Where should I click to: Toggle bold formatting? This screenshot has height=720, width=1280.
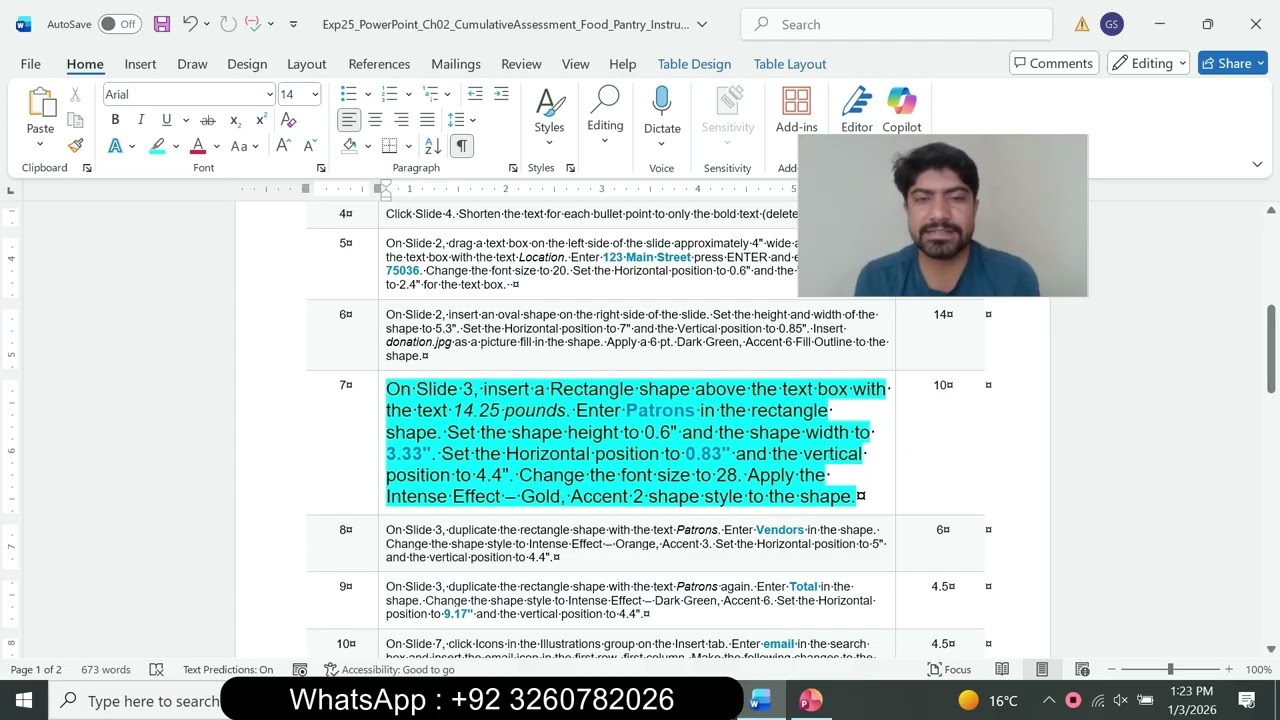115,120
